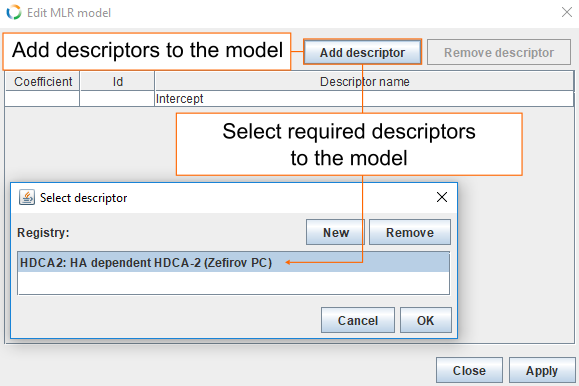The image size is (579, 386).
Task: Close the Edit MLR model window
Action: [x=566, y=12]
